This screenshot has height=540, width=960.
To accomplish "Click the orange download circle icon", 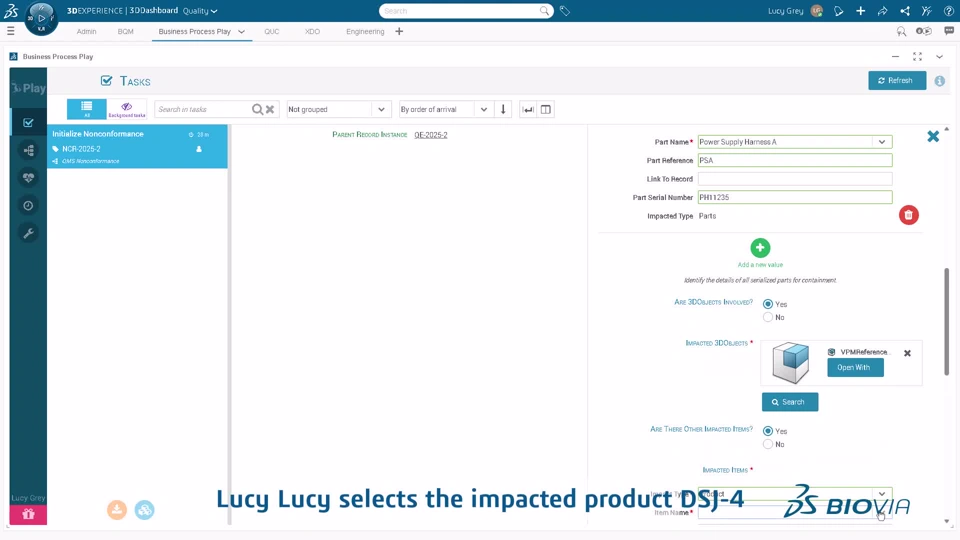I will click(117, 509).
